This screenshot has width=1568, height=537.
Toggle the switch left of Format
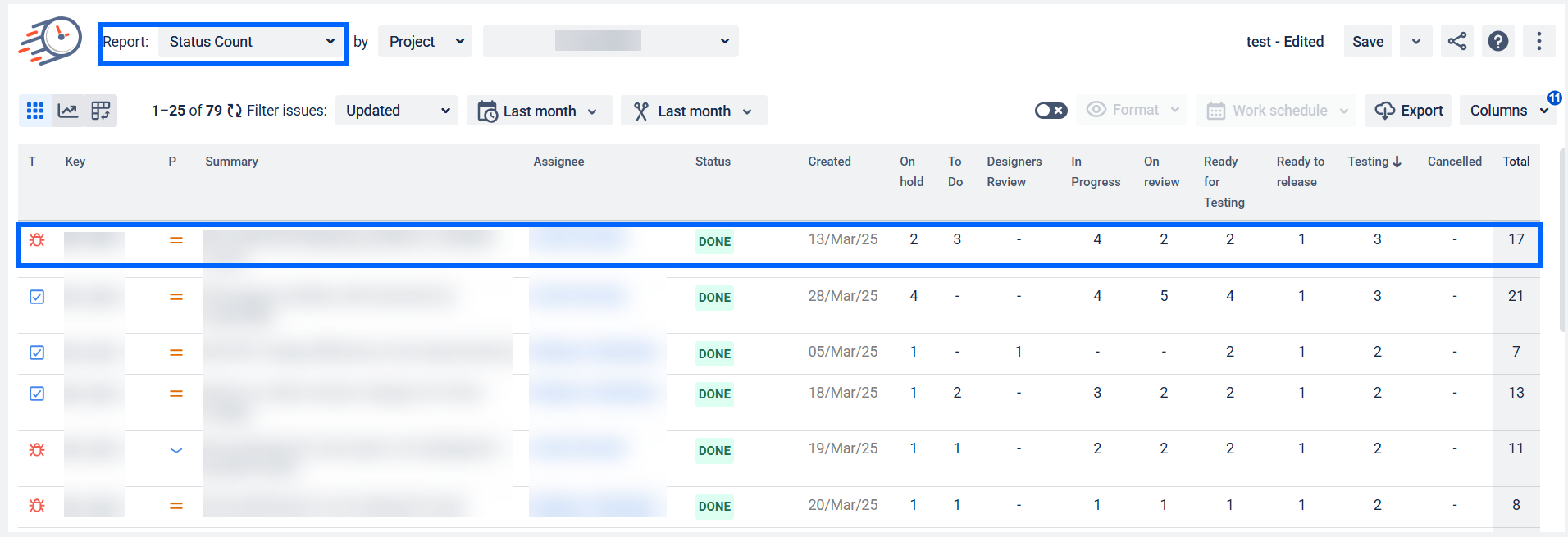click(1051, 111)
